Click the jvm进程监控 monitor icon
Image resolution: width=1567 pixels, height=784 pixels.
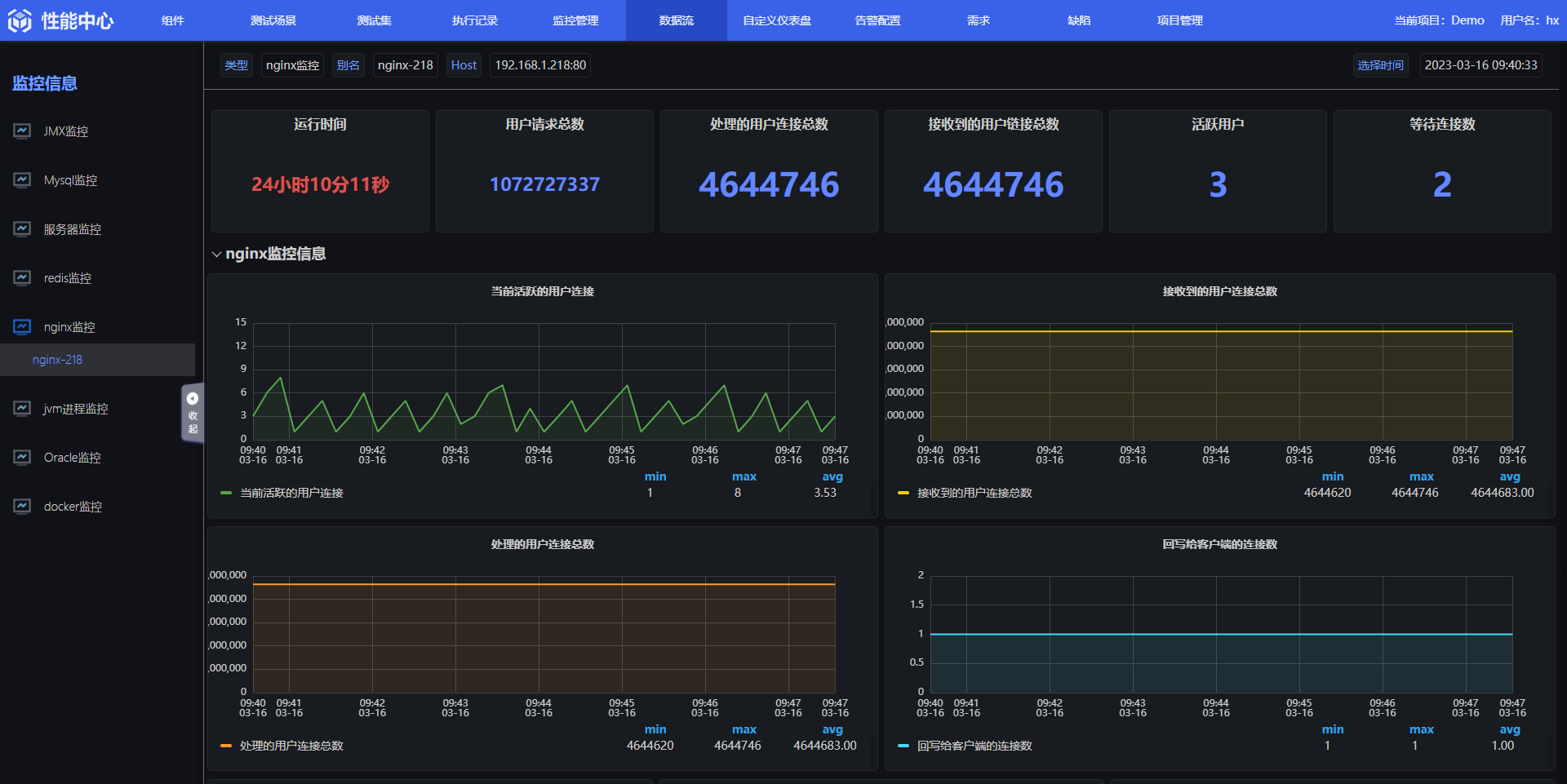pos(22,408)
